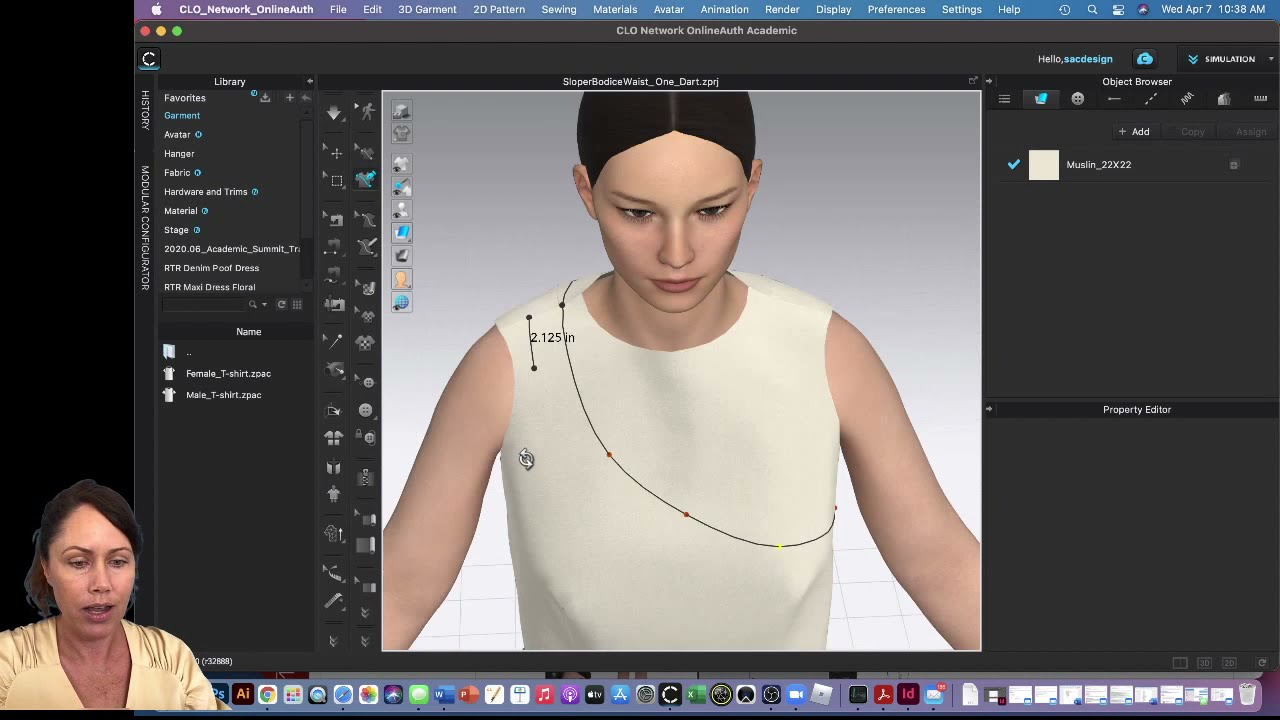The width and height of the screenshot is (1280, 720).
Task: Click the CLO logo home icon
Action: click(x=149, y=59)
